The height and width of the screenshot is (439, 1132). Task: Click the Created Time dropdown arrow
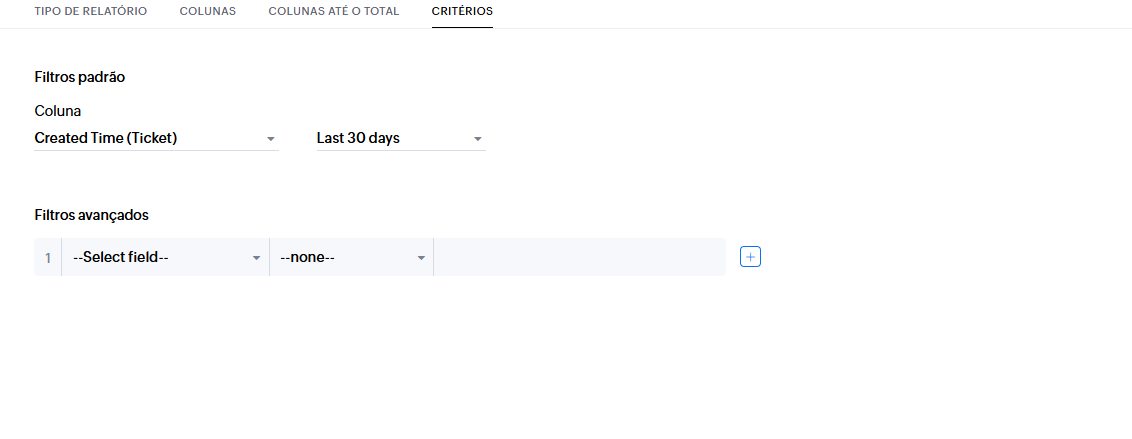pos(271,139)
